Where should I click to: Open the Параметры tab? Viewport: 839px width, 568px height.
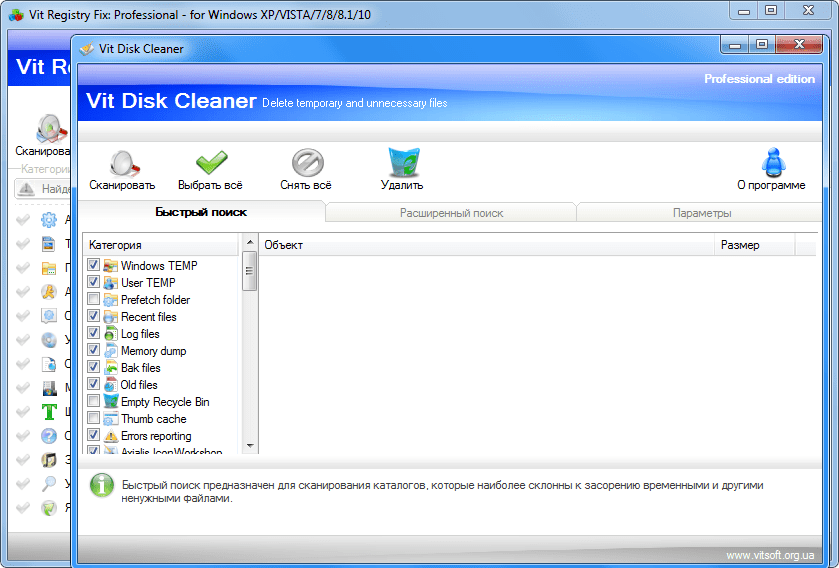701,213
